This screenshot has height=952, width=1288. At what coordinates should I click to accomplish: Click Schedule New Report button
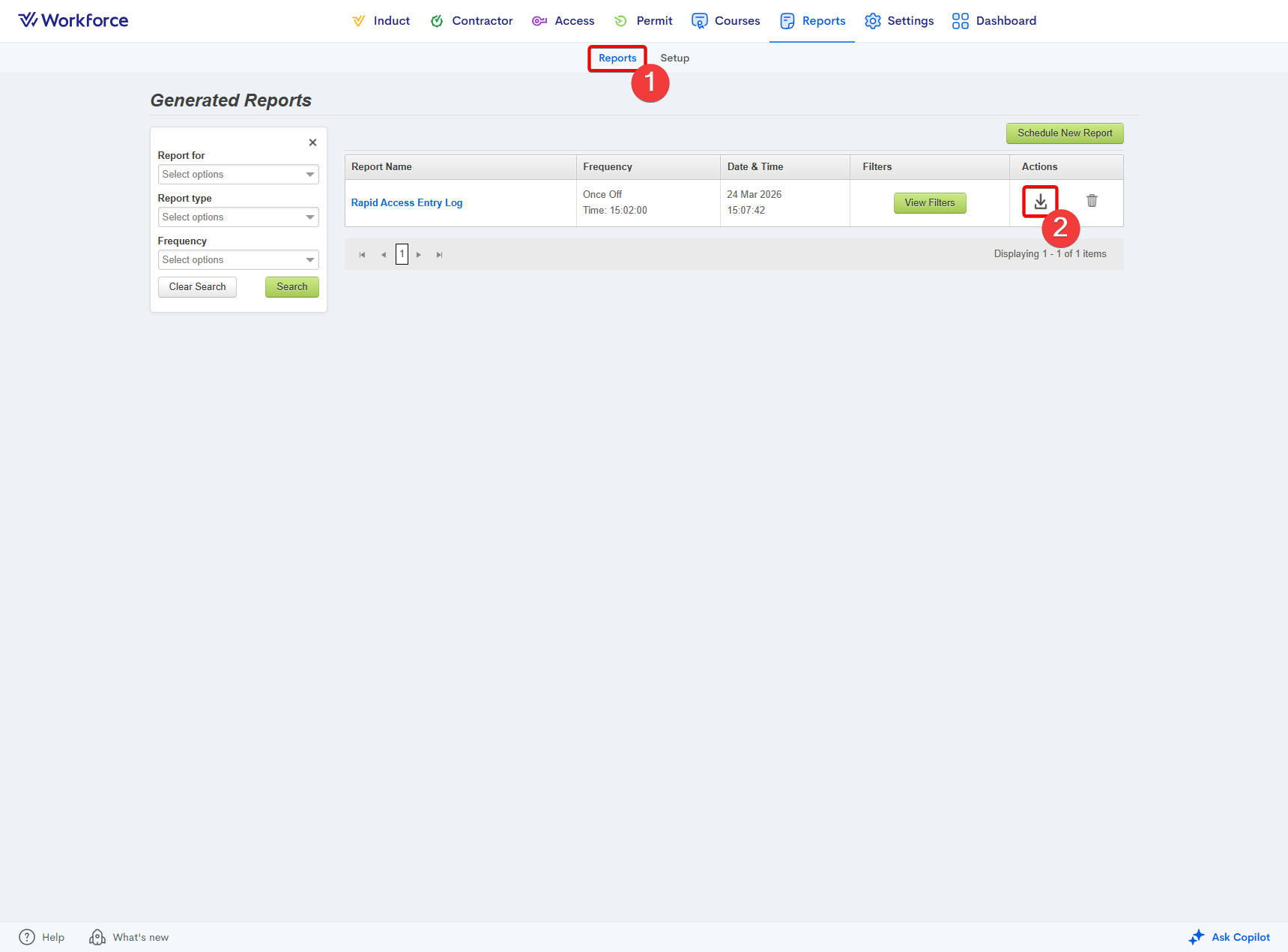[x=1064, y=133]
